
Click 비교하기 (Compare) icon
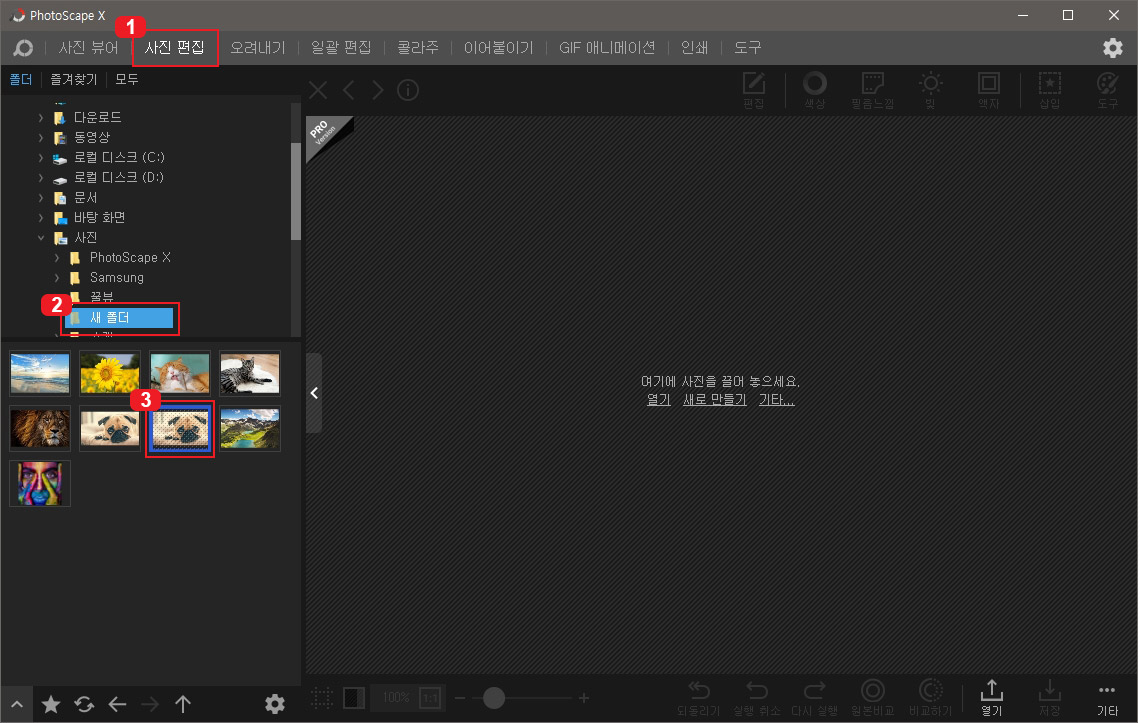[930, 698]
